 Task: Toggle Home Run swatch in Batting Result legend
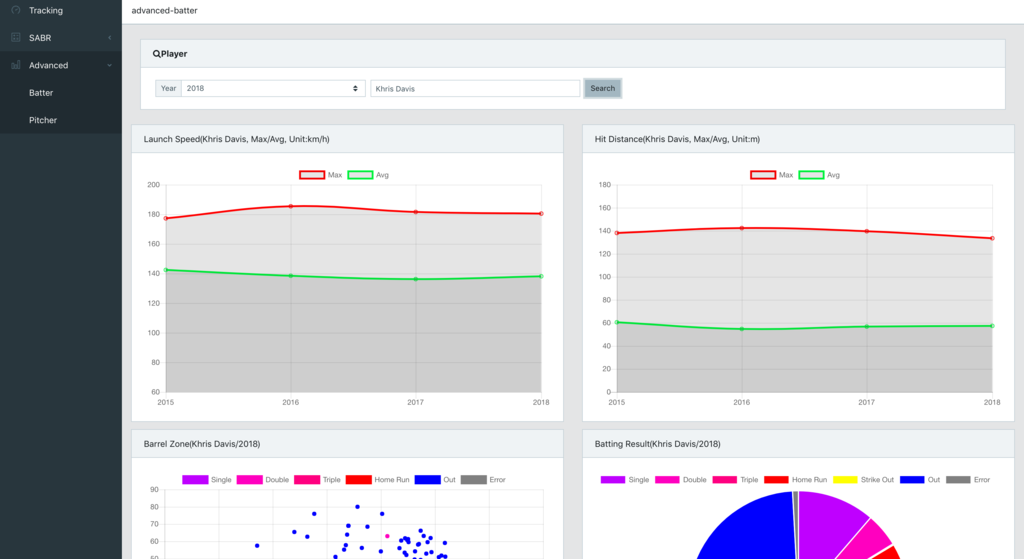776,479
